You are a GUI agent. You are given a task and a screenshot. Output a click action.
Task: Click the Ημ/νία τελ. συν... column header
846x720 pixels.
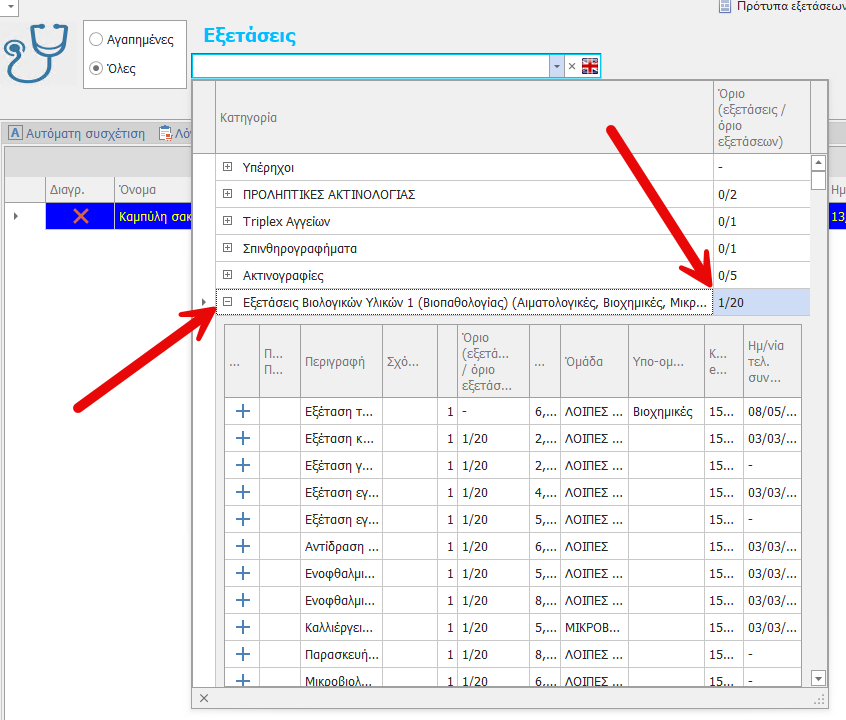pos(772,362)
